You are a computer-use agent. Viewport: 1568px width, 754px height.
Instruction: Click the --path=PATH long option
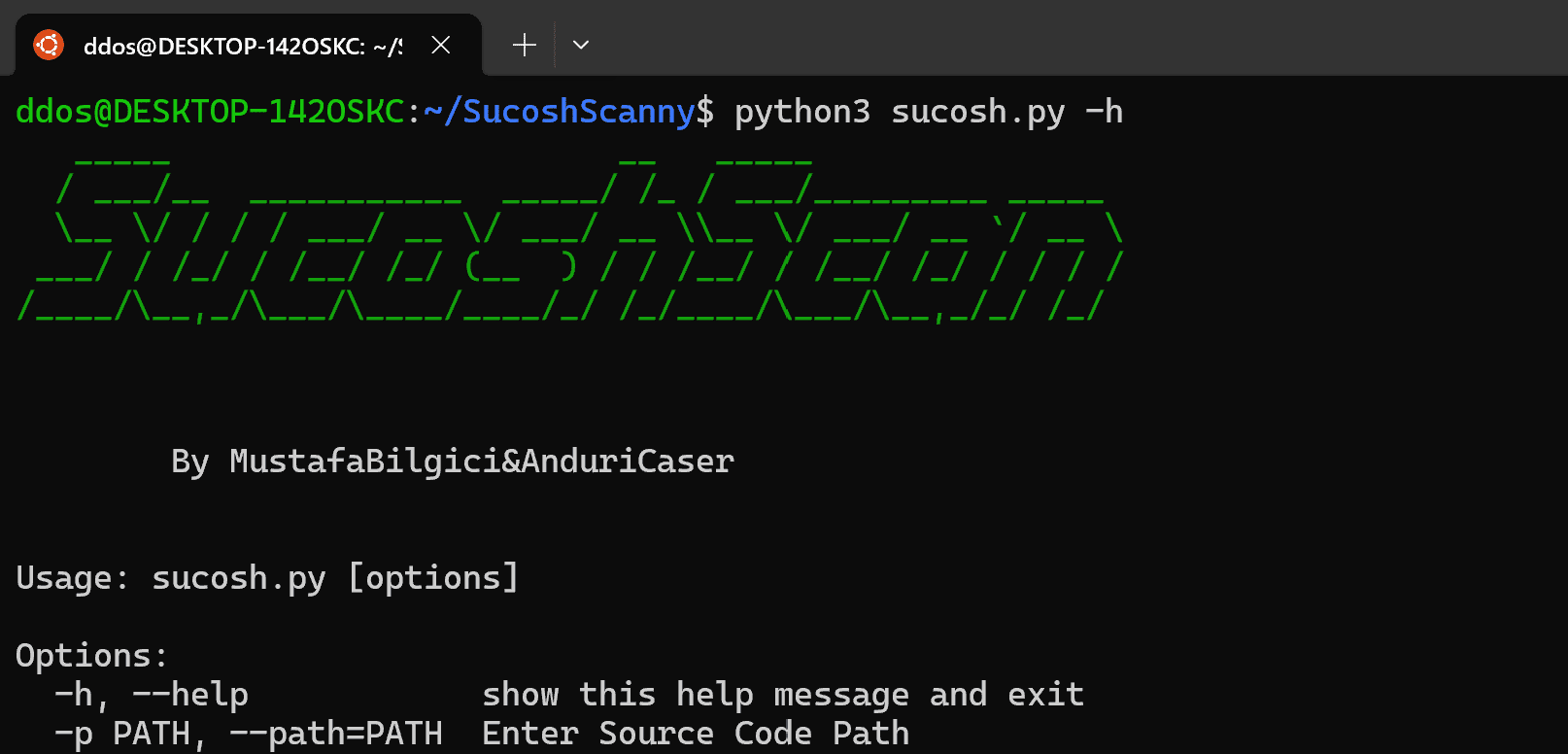[x=336, y=734]
